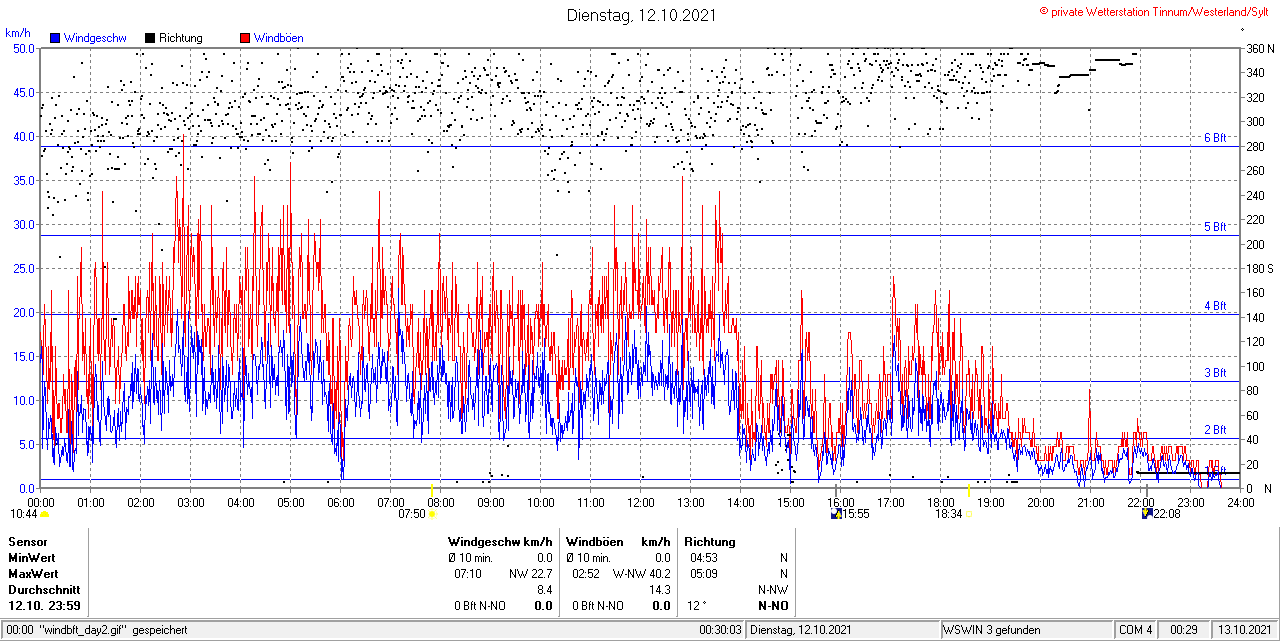Click the black Richtung legend swatch
Screen dimensions: 1280x641
[150, 38]
